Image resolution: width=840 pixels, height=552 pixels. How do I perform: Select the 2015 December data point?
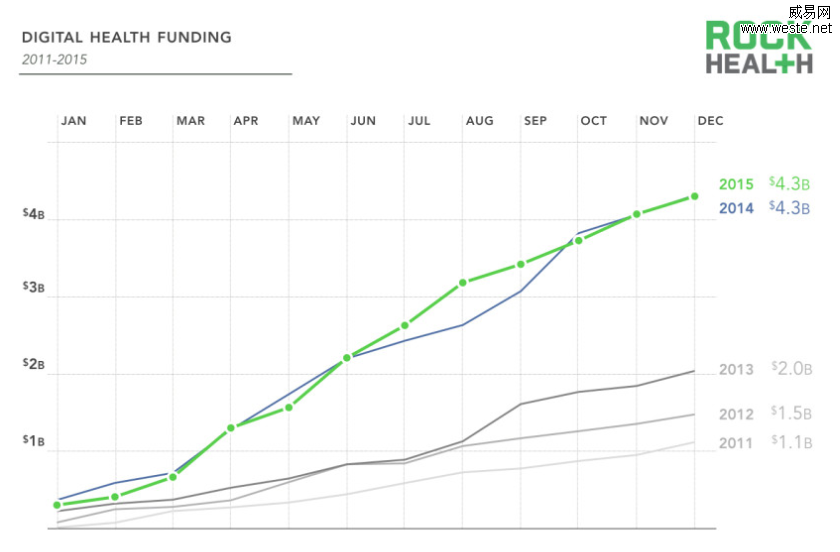[694, 196]
